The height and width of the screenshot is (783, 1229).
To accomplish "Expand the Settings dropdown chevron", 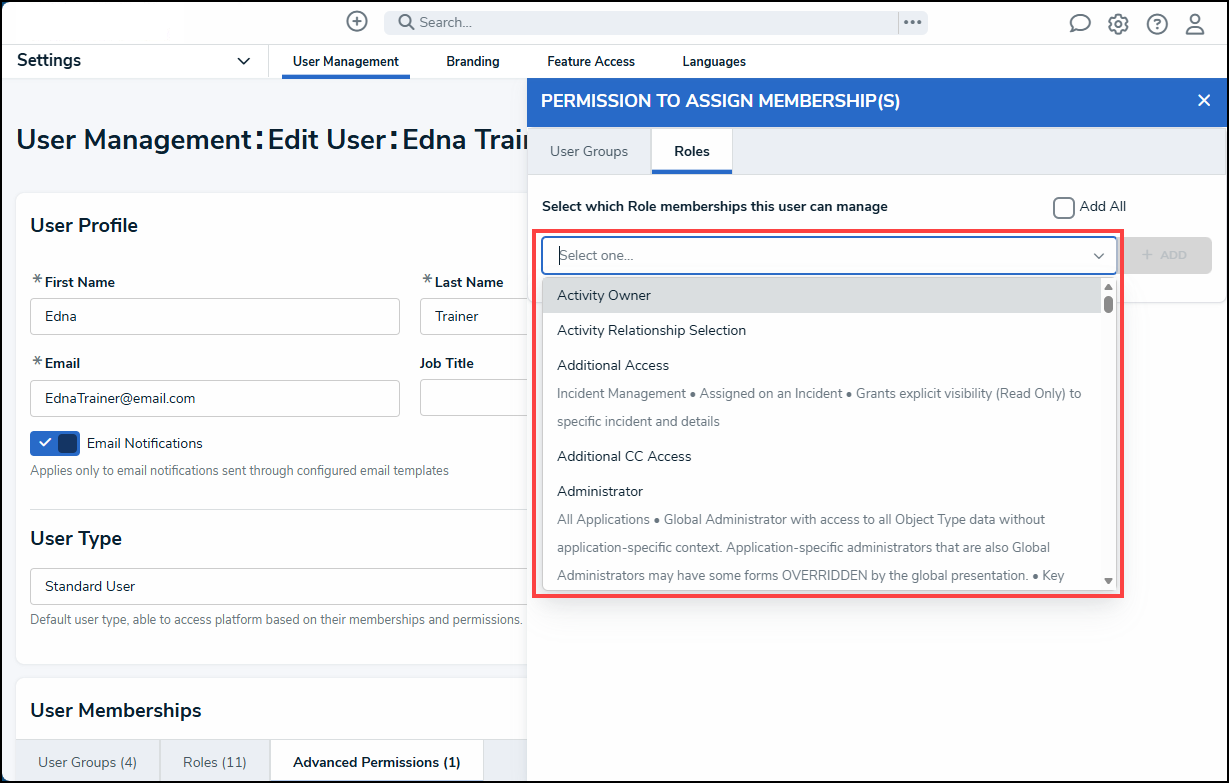I will point(243,61).
